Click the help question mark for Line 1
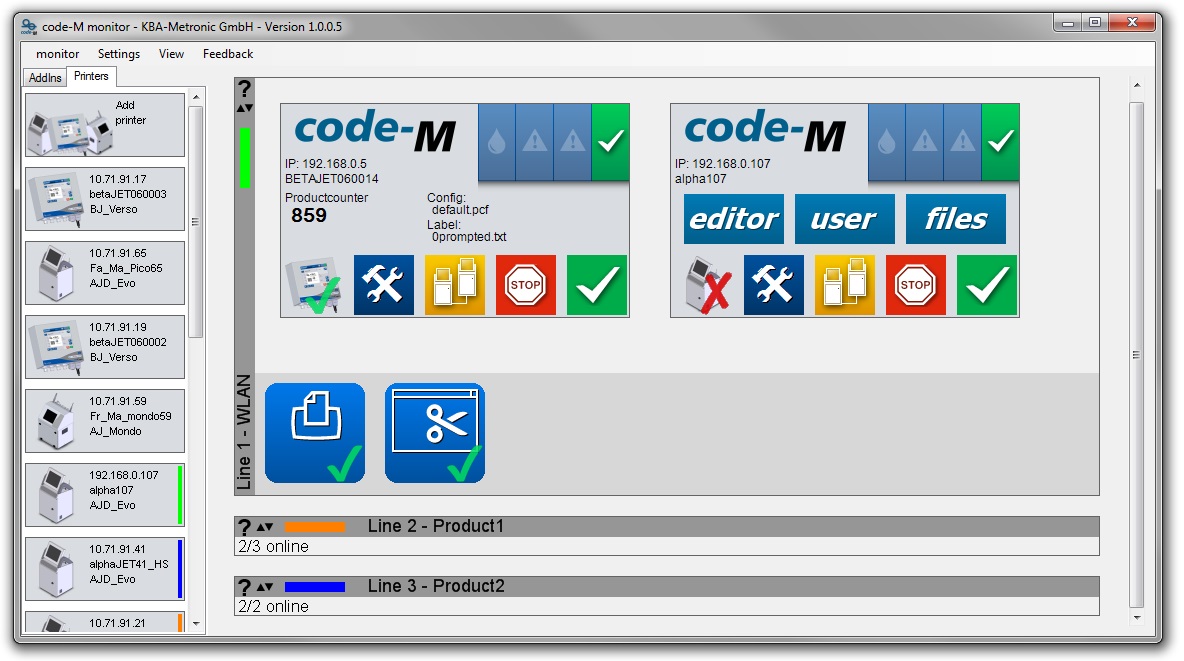Image resolution: width=1184 pixels, height=661 pixels. 245,89
